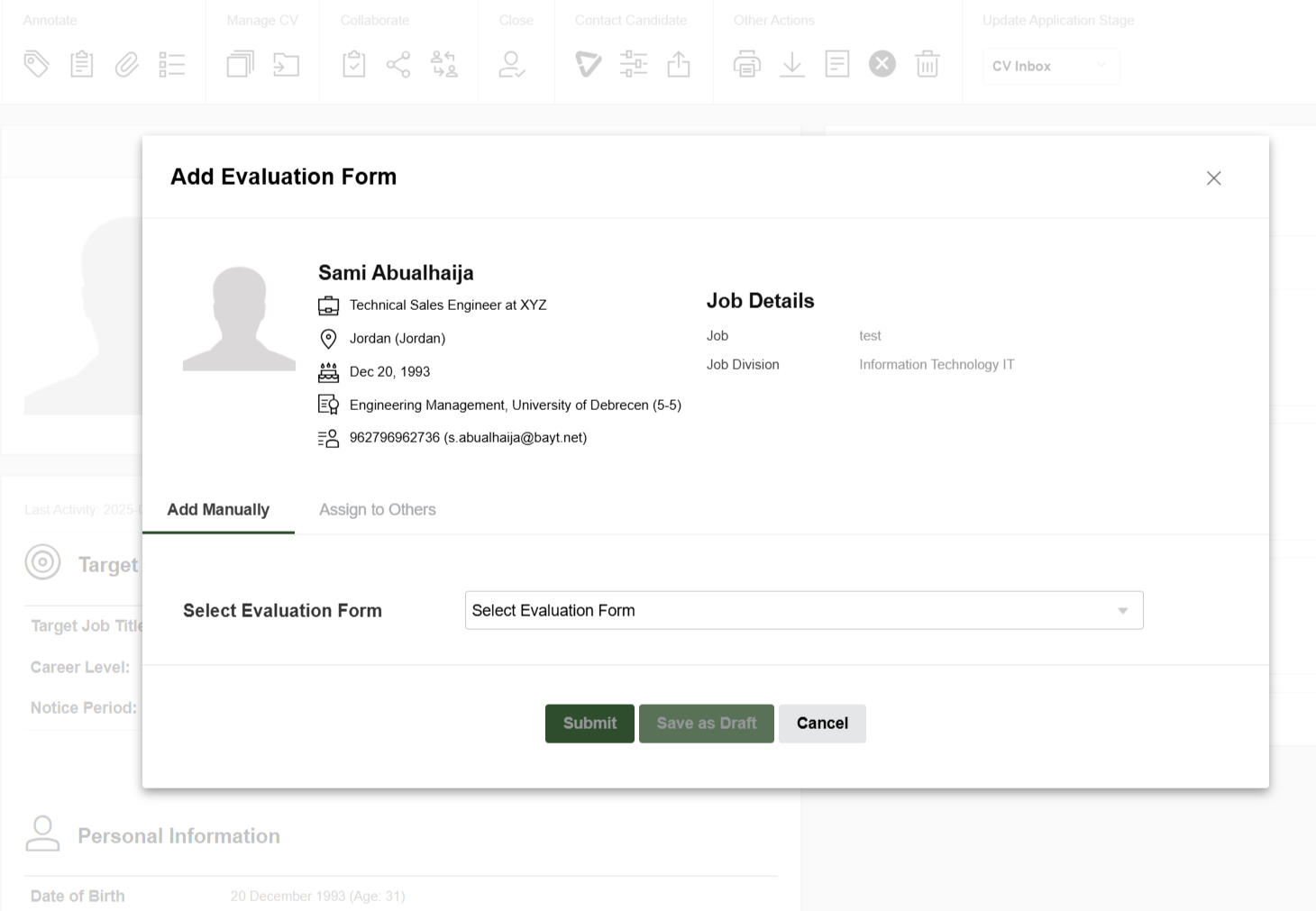Switch to the Assign to Others tab

point(377,509)
